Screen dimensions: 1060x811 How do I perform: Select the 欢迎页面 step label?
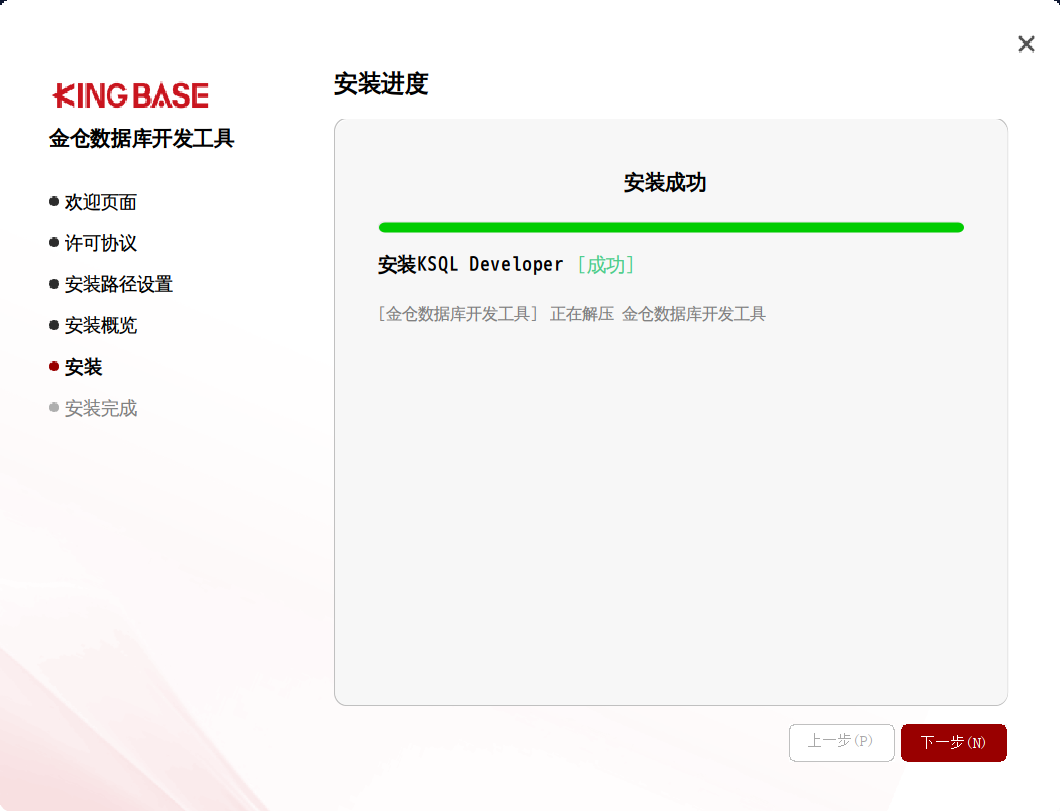click(x=101, y=203)
